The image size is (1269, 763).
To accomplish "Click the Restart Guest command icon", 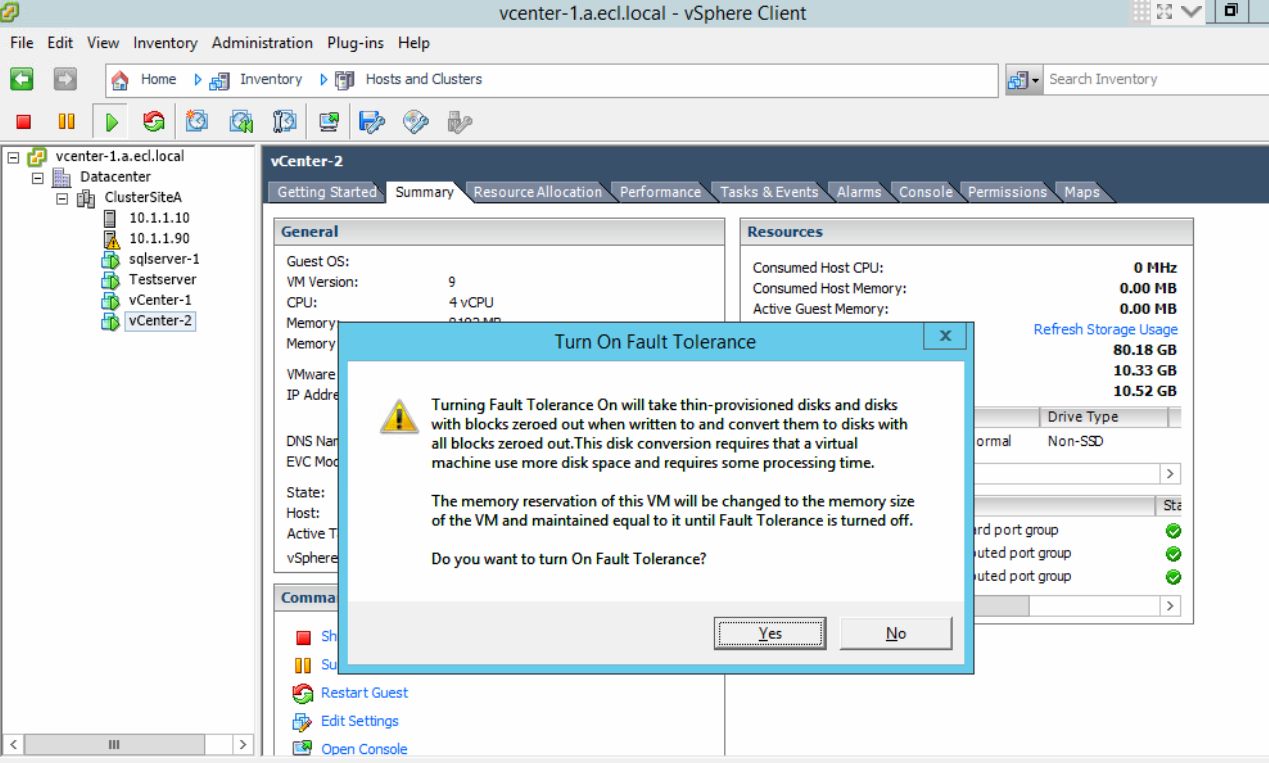I will pyautogui.click(x=303, y=693).
